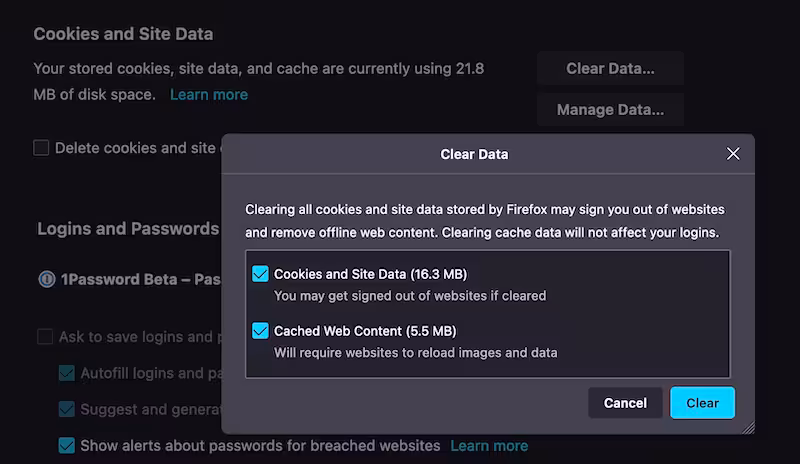
Task: Toggle Ask to save logins checkbox
Action: [x=45, y=337]
